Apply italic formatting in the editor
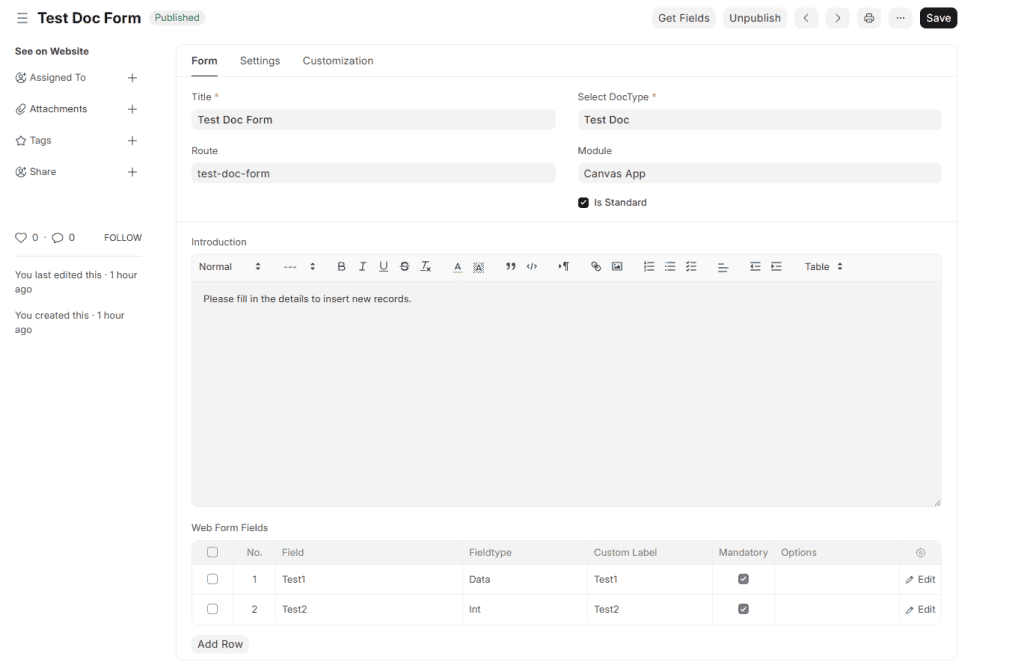The image size is (1024, 668). [362, 267]
